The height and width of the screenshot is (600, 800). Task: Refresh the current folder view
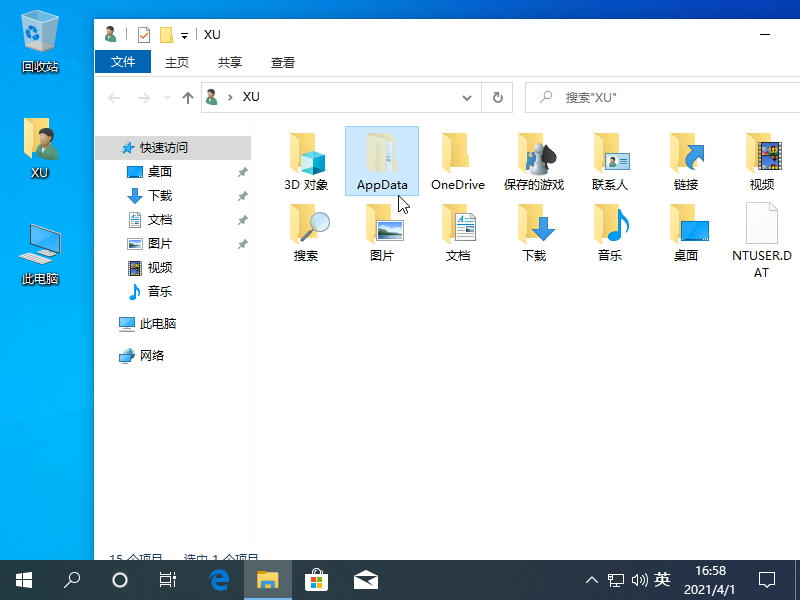[497, 97]
